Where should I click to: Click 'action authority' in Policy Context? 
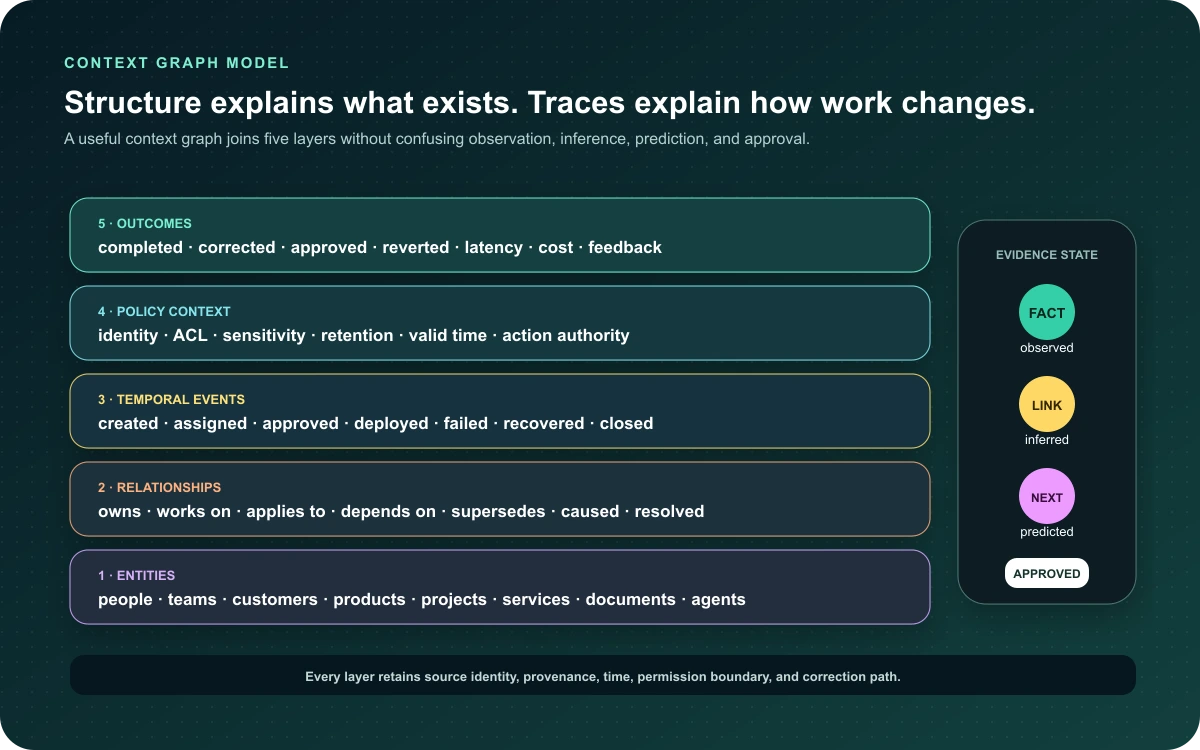pyautogui.click(x=566, y=336)
